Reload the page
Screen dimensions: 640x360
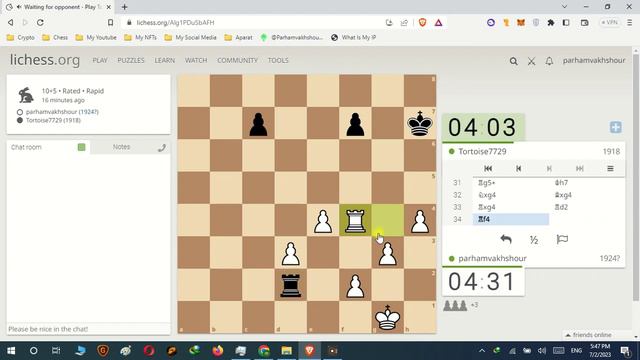point(40,22)
